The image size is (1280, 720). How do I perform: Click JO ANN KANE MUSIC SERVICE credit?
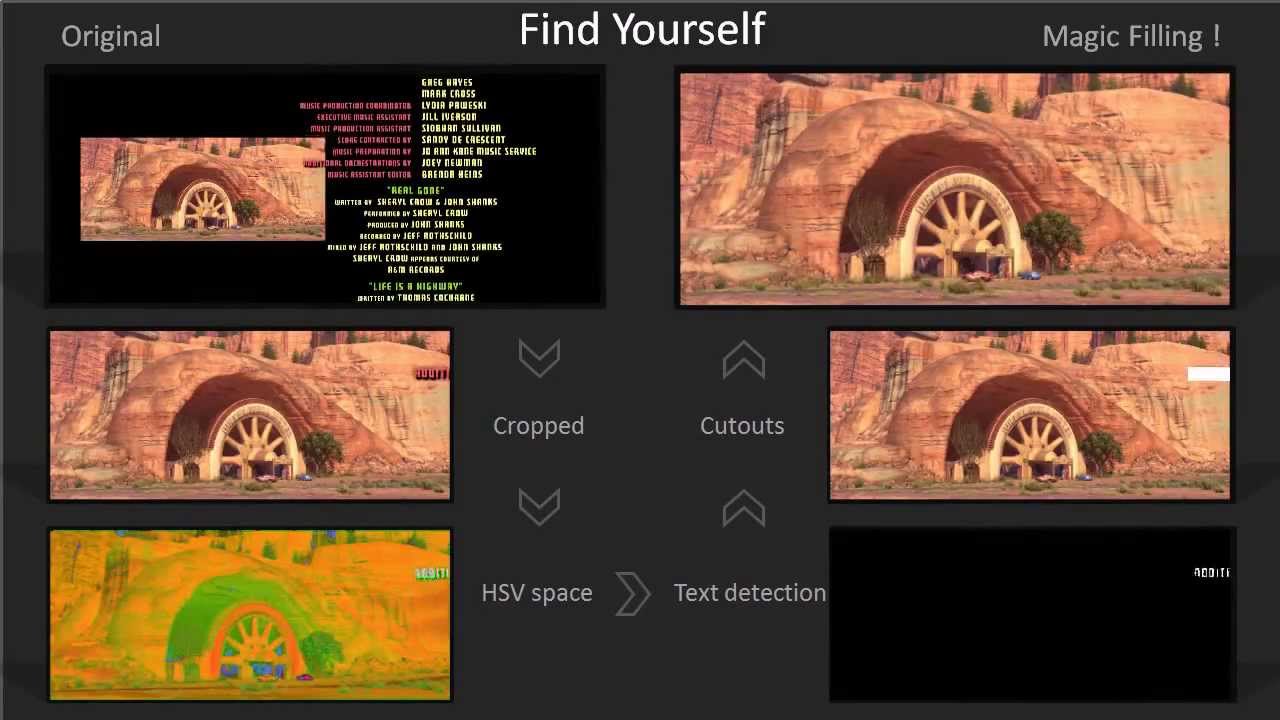tap(479, 151)
